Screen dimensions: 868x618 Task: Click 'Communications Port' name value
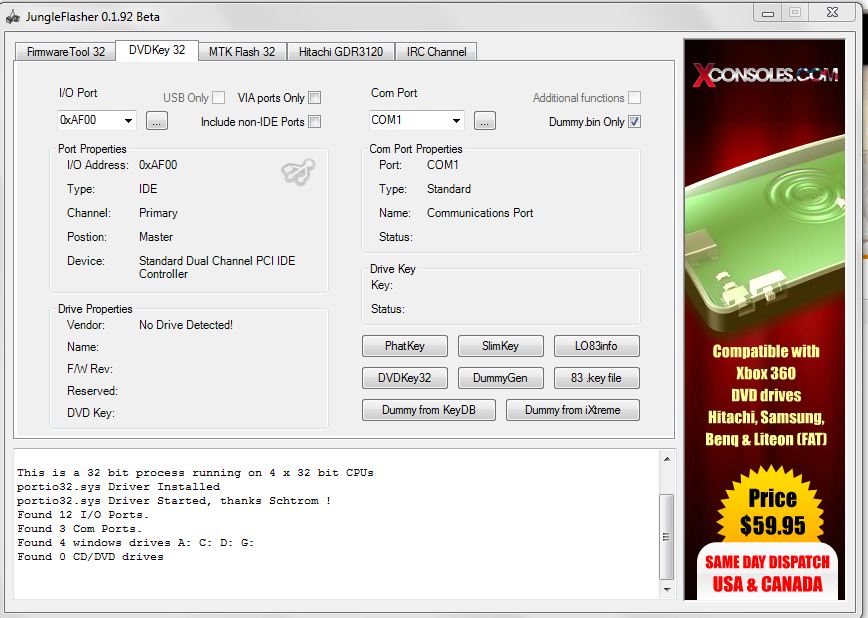(x=480, y=213)
